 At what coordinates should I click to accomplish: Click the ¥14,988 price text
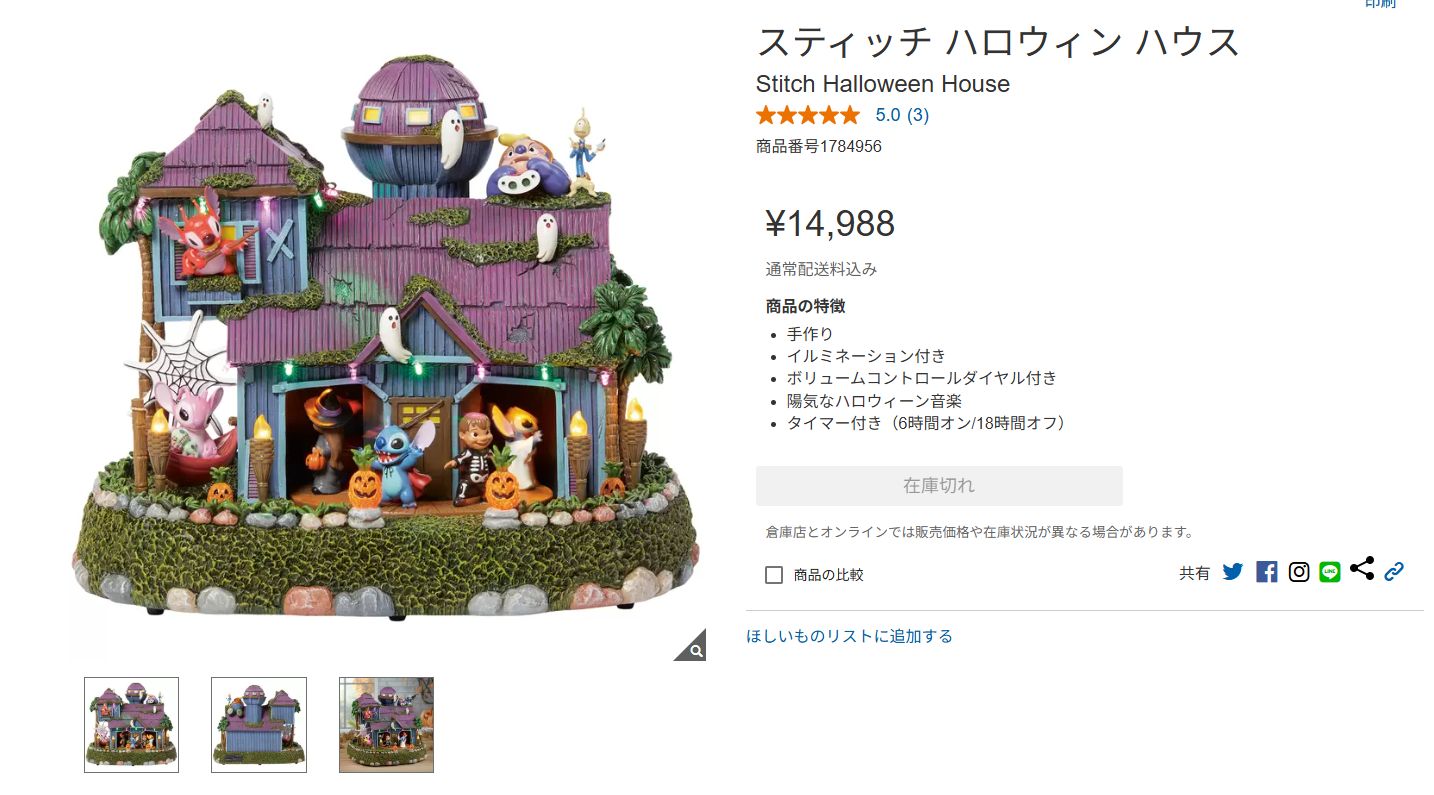tap(830, 224)
